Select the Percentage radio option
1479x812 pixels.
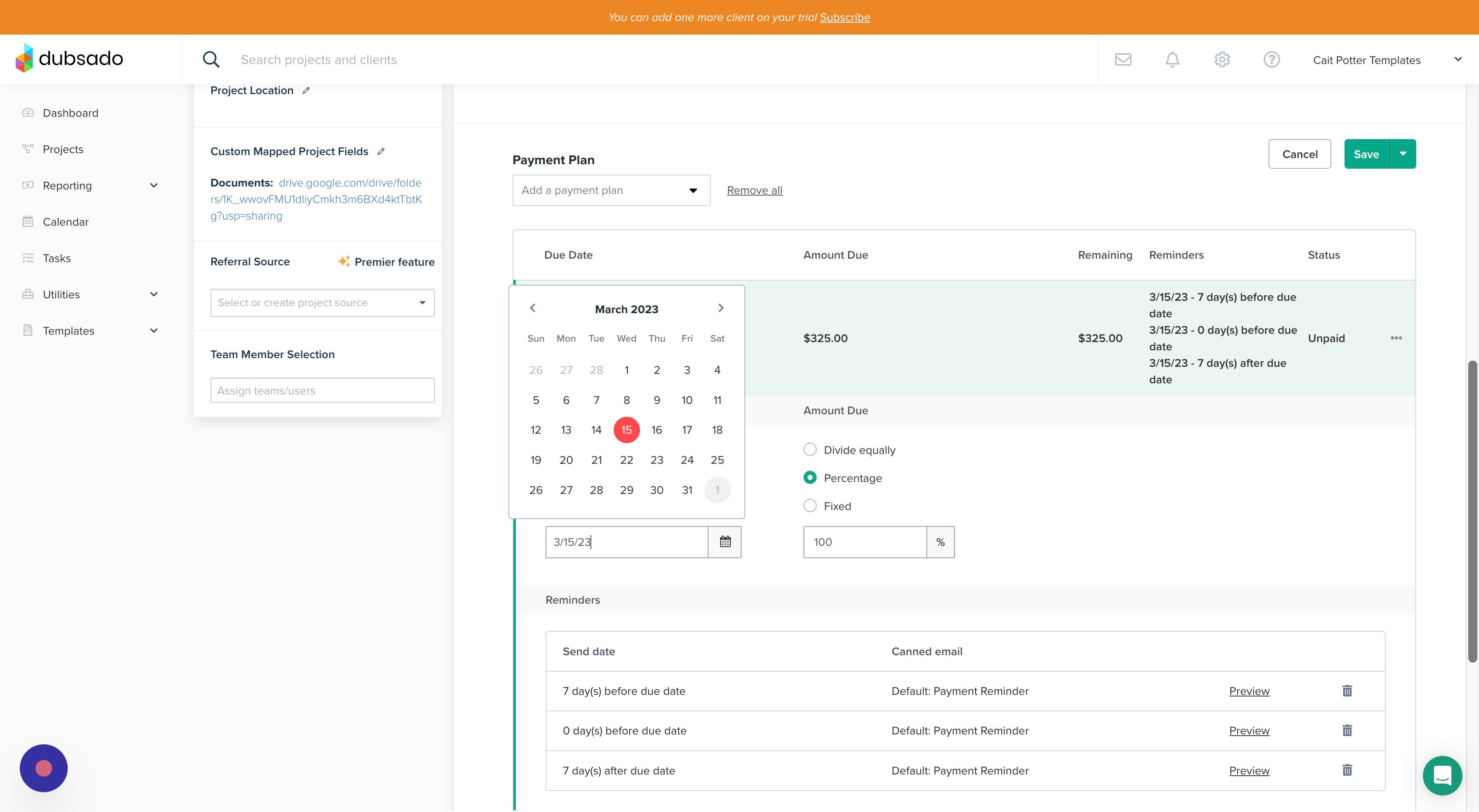click(810, 478)
